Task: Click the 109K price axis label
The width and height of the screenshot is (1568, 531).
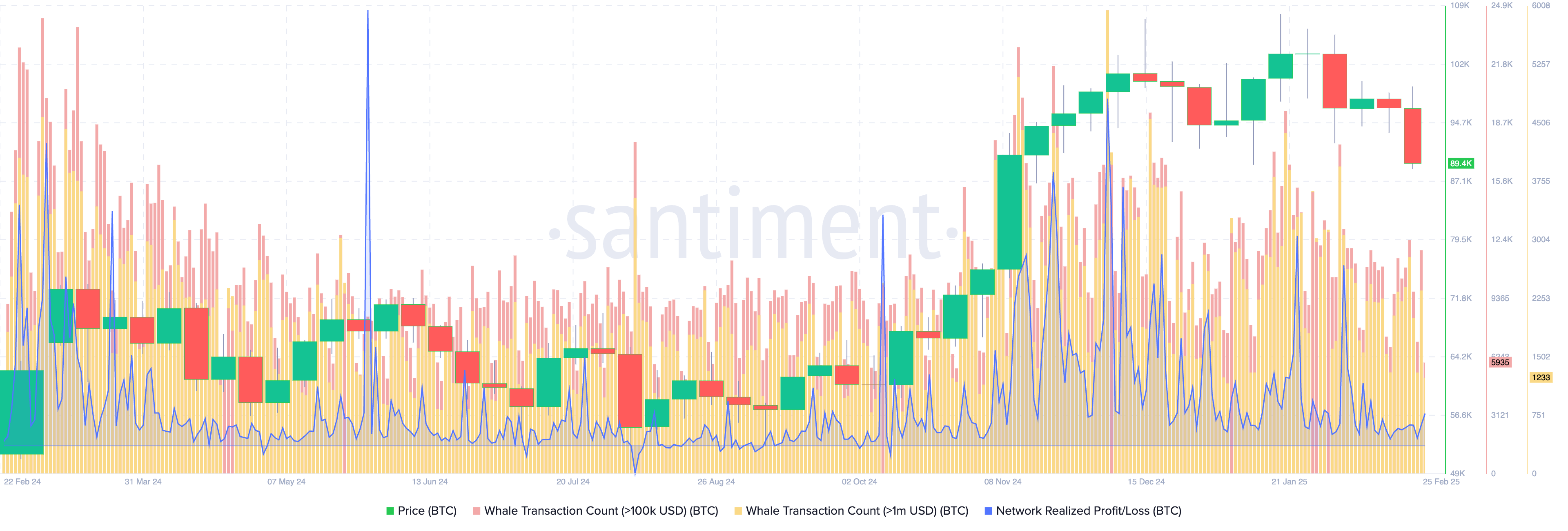Action: (x=1460, y=5)
